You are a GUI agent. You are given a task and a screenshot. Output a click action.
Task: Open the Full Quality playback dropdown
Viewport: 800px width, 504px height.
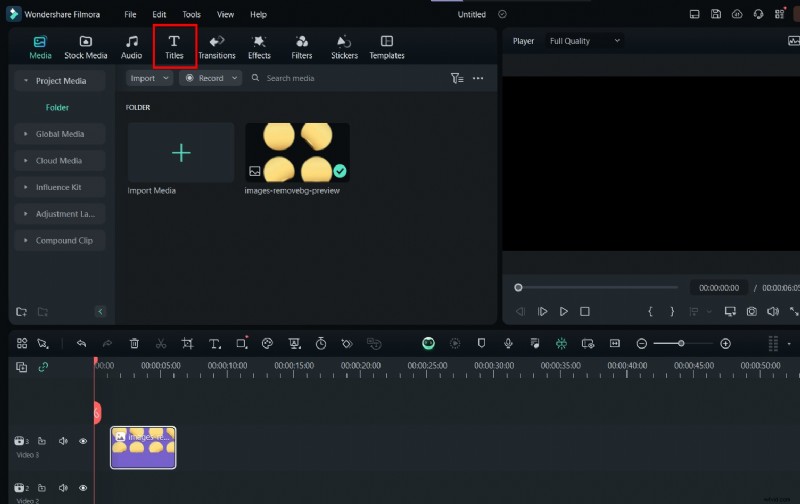(585, 41)
